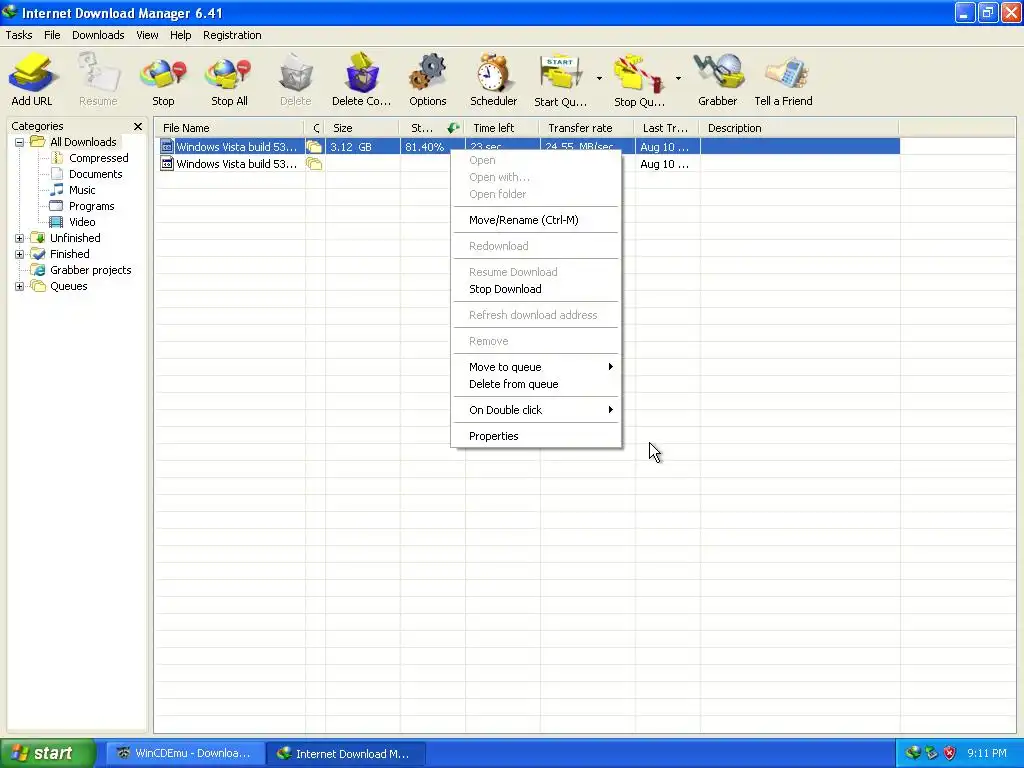Select the second Windows Vista build row
Image resolution: width=1024 pixels, height=768 pixels.
pyautogui.click(x=528, y=164)
